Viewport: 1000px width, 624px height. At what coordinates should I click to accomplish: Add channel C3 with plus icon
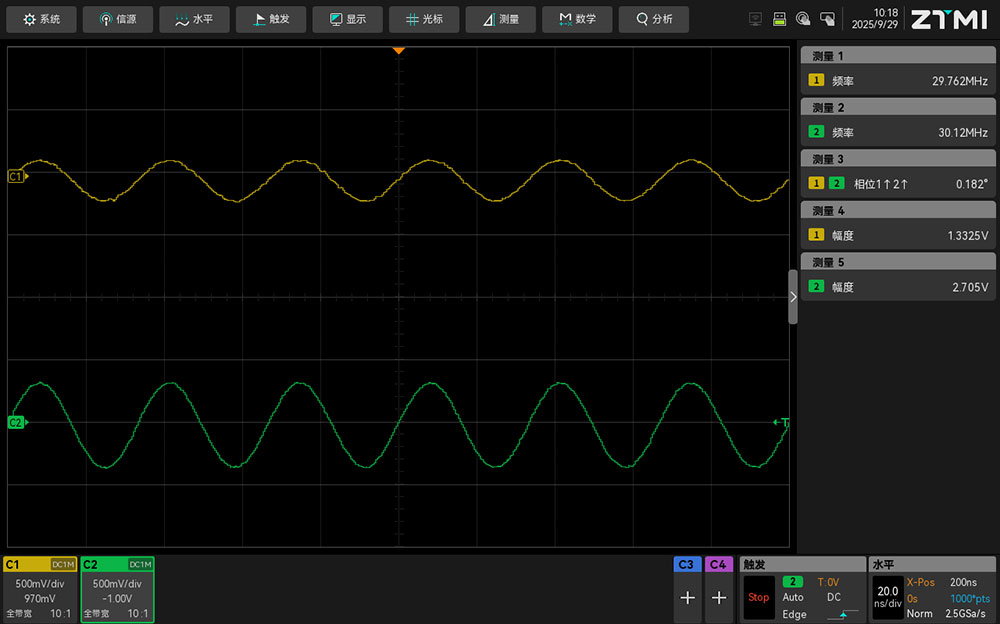[687, 597]
